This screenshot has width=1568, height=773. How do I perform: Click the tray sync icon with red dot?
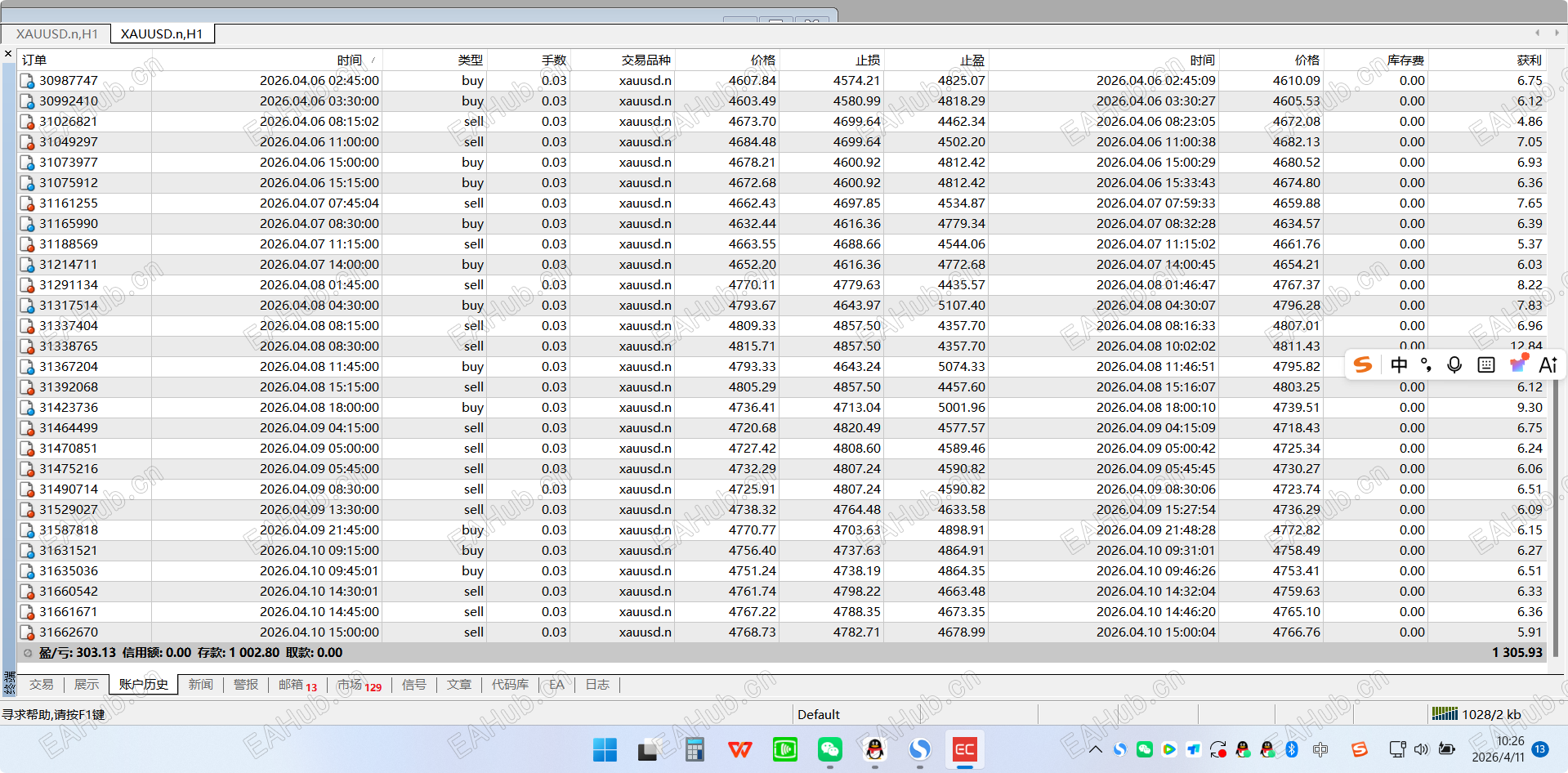coord(1218,749)
